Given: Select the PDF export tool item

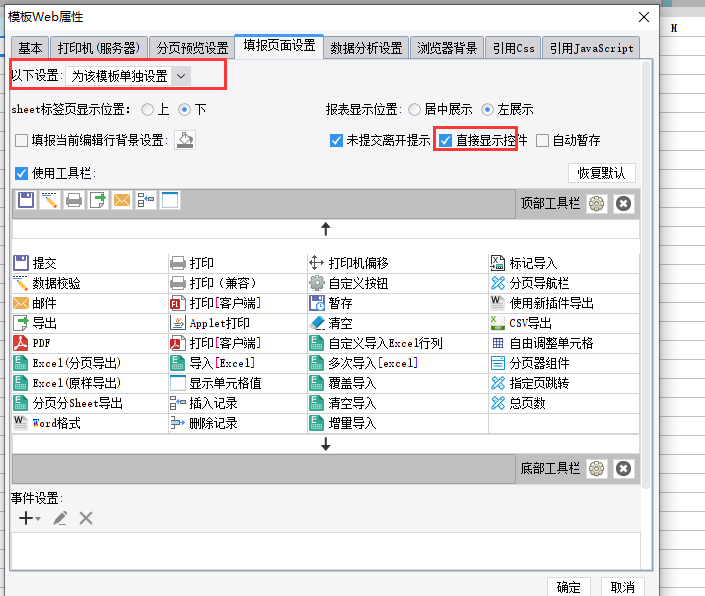Looking at the screenshot, I should pyautogui.click(x=90, y=343).
